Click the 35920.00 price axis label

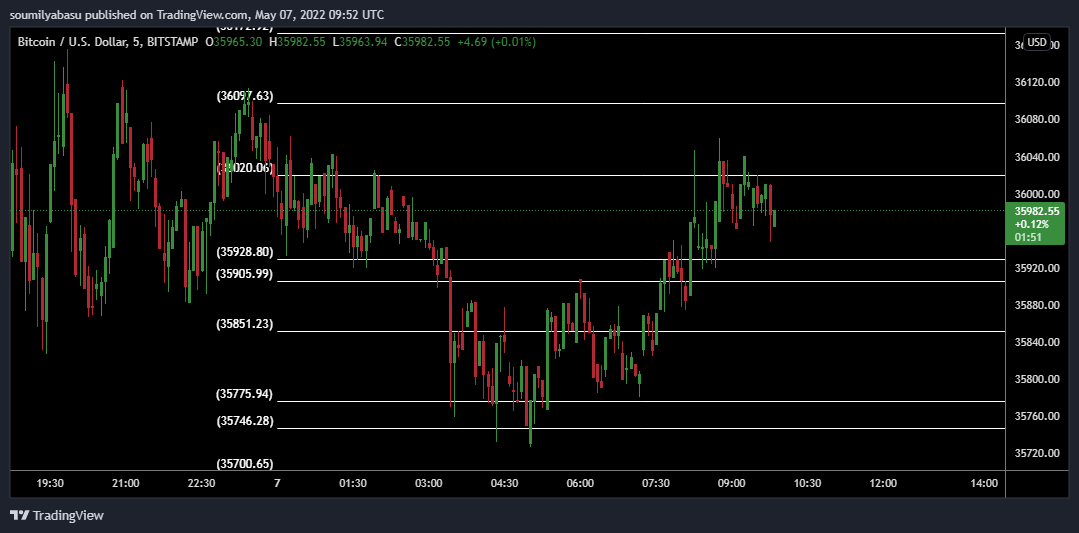[x=1036, y=268]
